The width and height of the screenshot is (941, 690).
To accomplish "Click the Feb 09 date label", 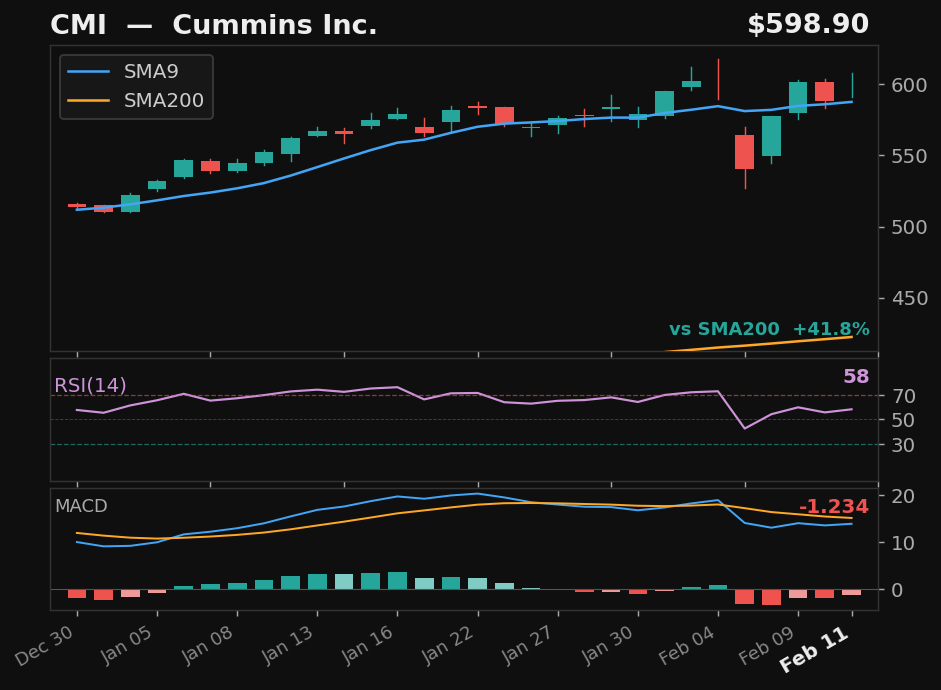I will click(x=768, y=645).
